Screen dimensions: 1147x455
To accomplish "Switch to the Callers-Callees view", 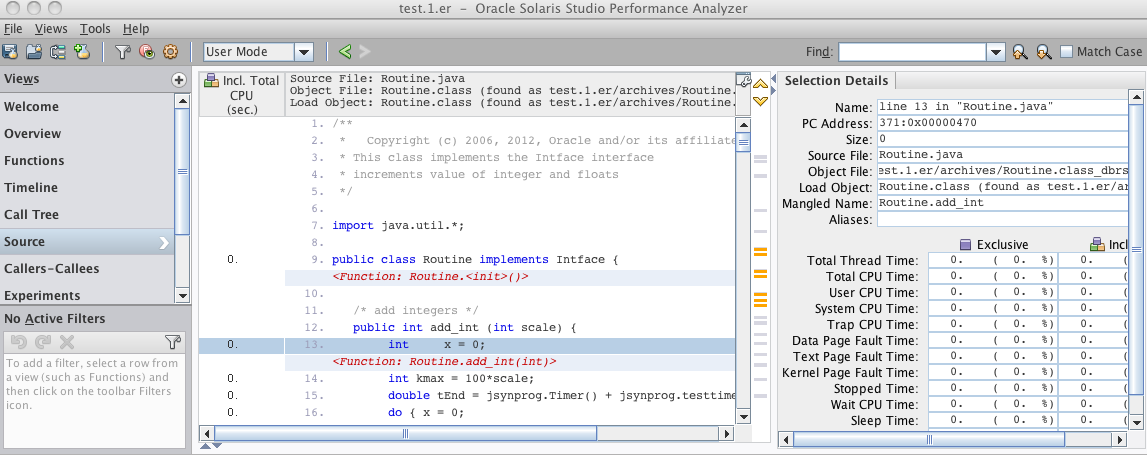I will [87, 269].
